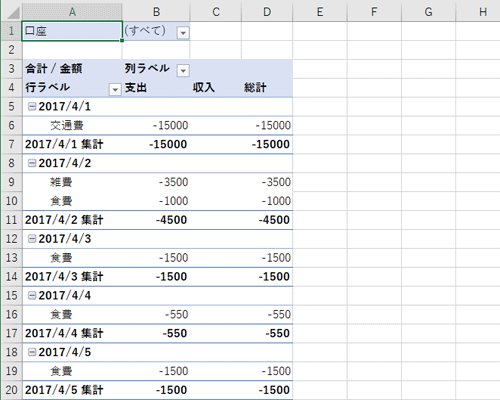Click the 収入 column heading
This screenshot has height=400, width=500.
pyautogui.click(x=204, y=88)
